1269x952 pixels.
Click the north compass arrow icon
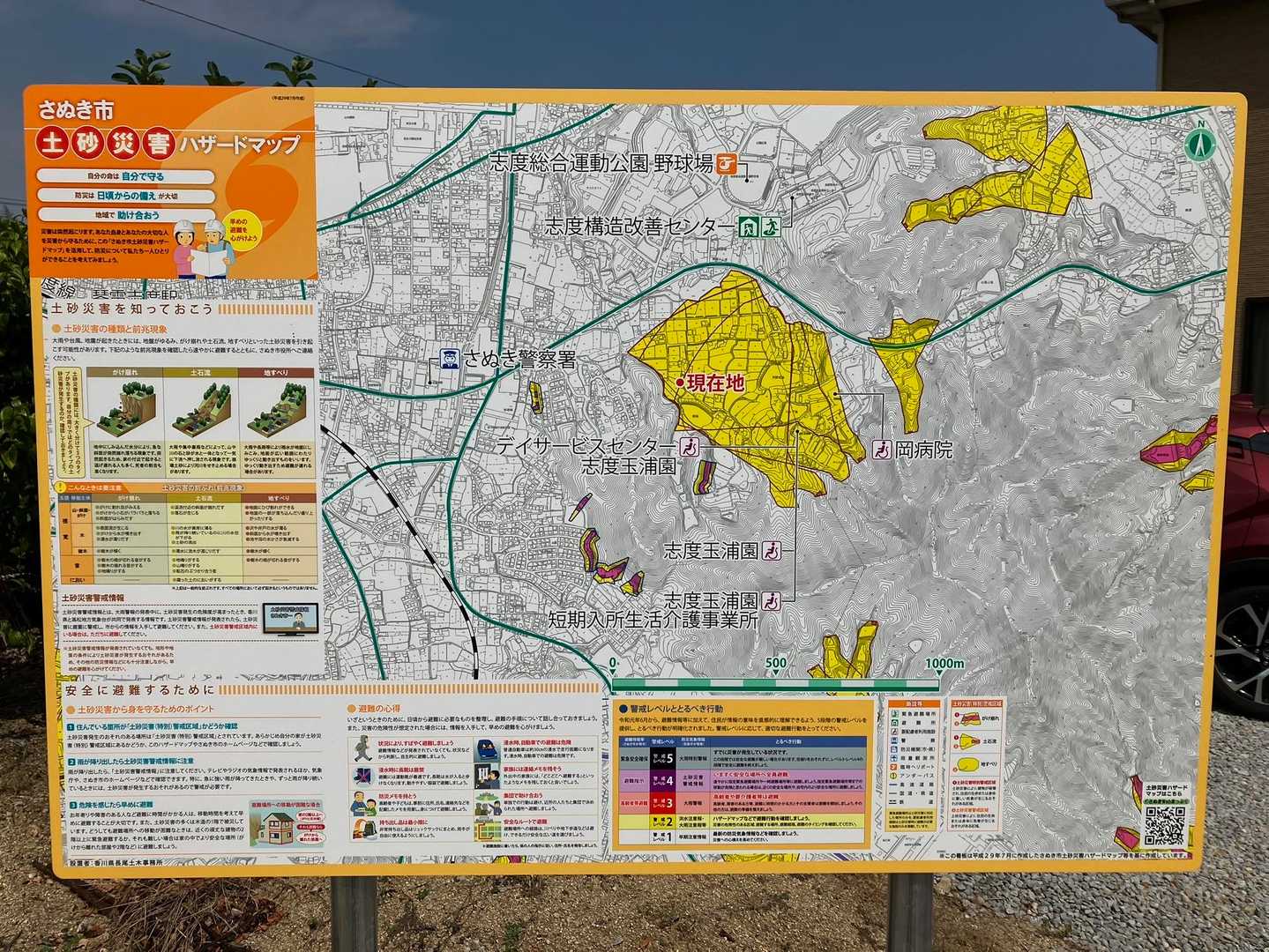1198,141
